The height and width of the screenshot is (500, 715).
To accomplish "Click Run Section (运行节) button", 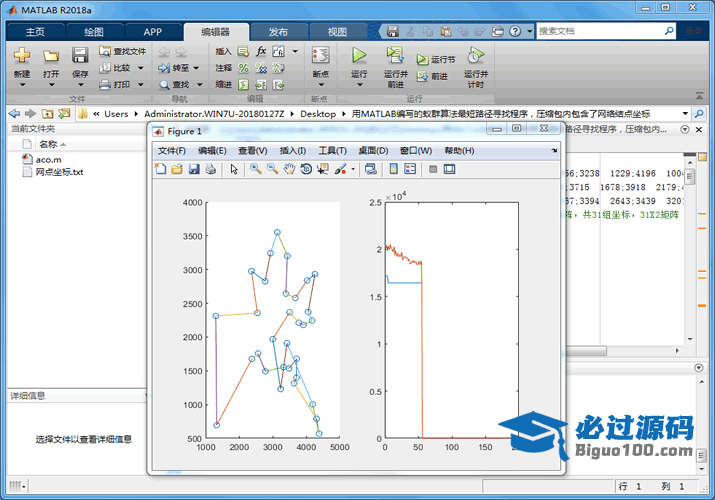I will point(436,60).
